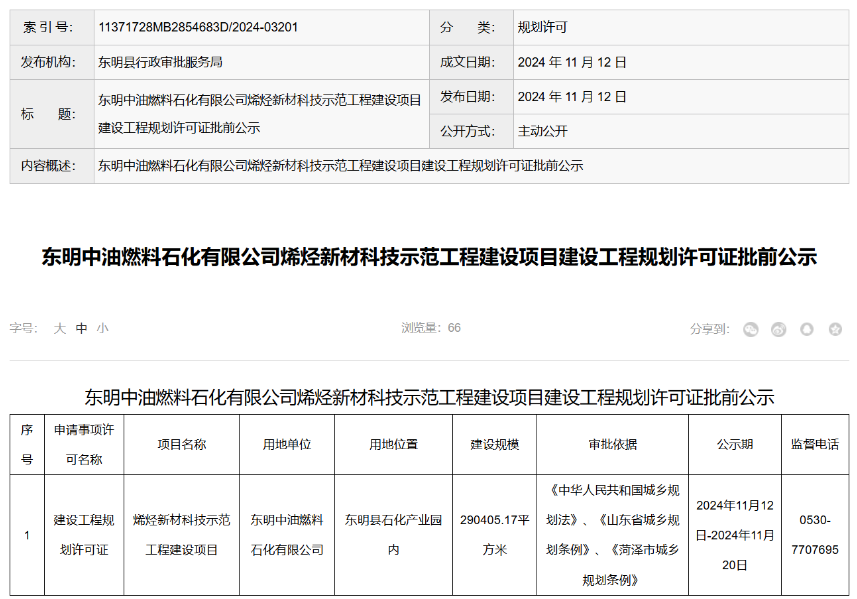Click the 公开方式 label
Image resolution: width=857 pixels, height=599 pixels.
467,131
